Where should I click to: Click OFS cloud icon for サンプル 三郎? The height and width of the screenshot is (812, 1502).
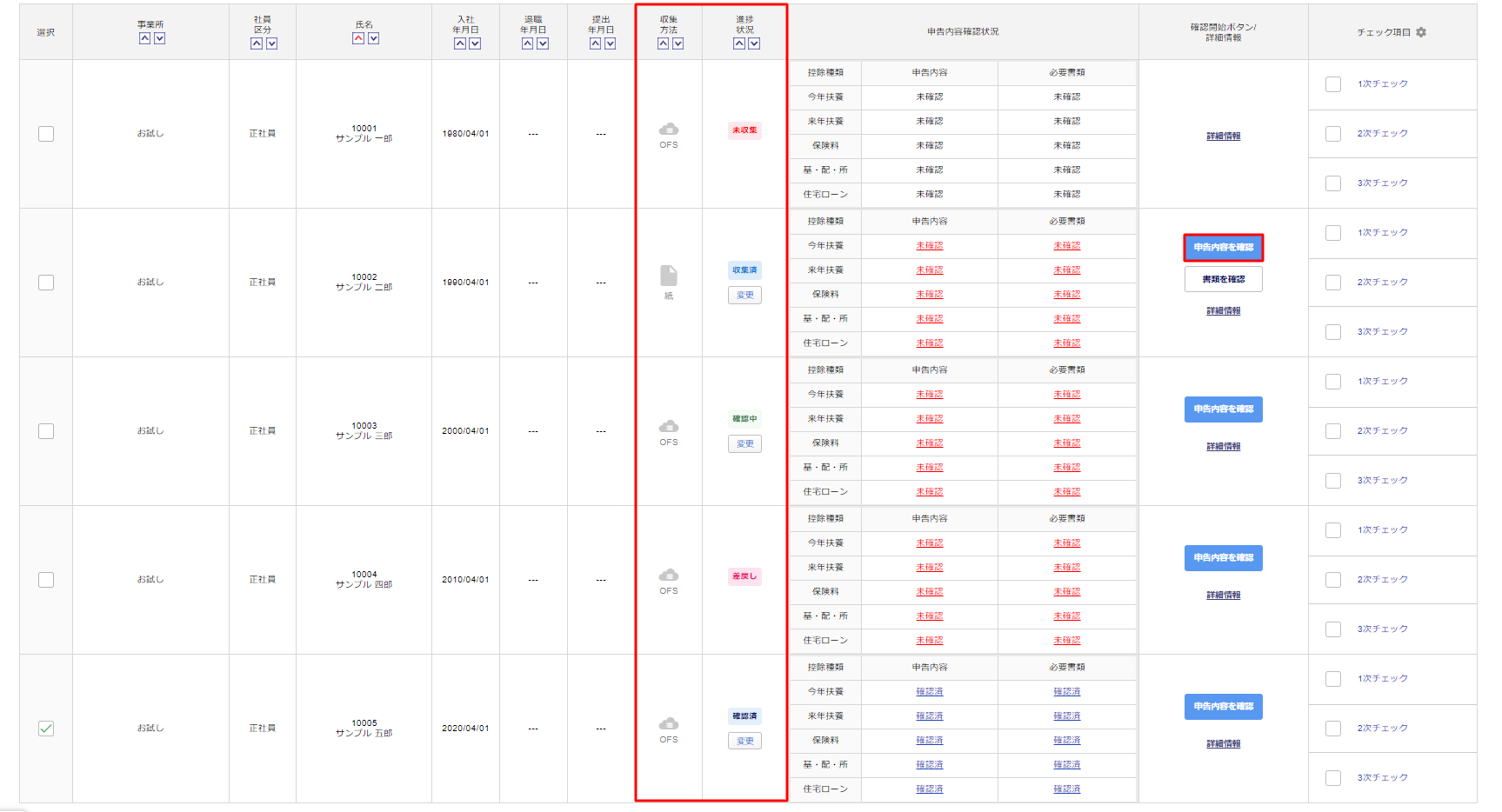669,427
